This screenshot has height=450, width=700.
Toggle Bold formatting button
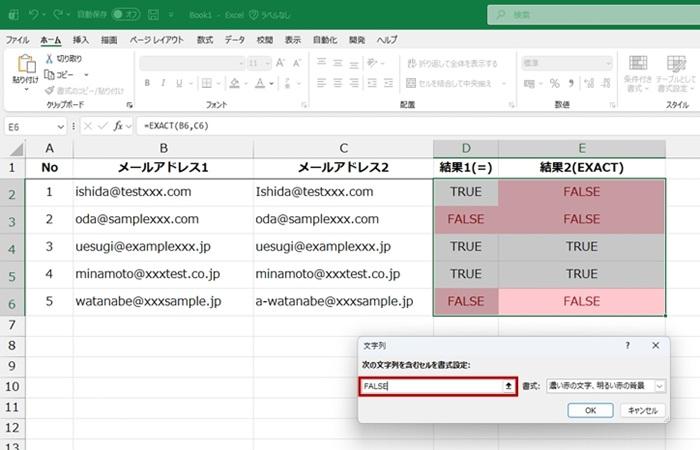(146, 82)
